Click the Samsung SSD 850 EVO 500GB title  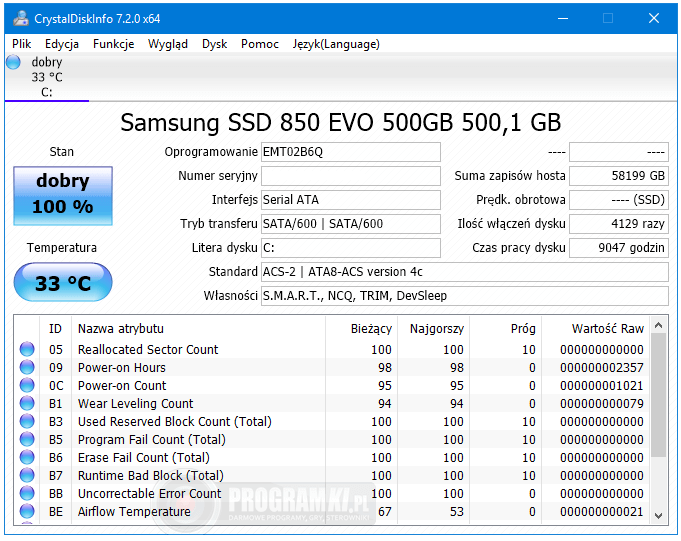point(340,122)
